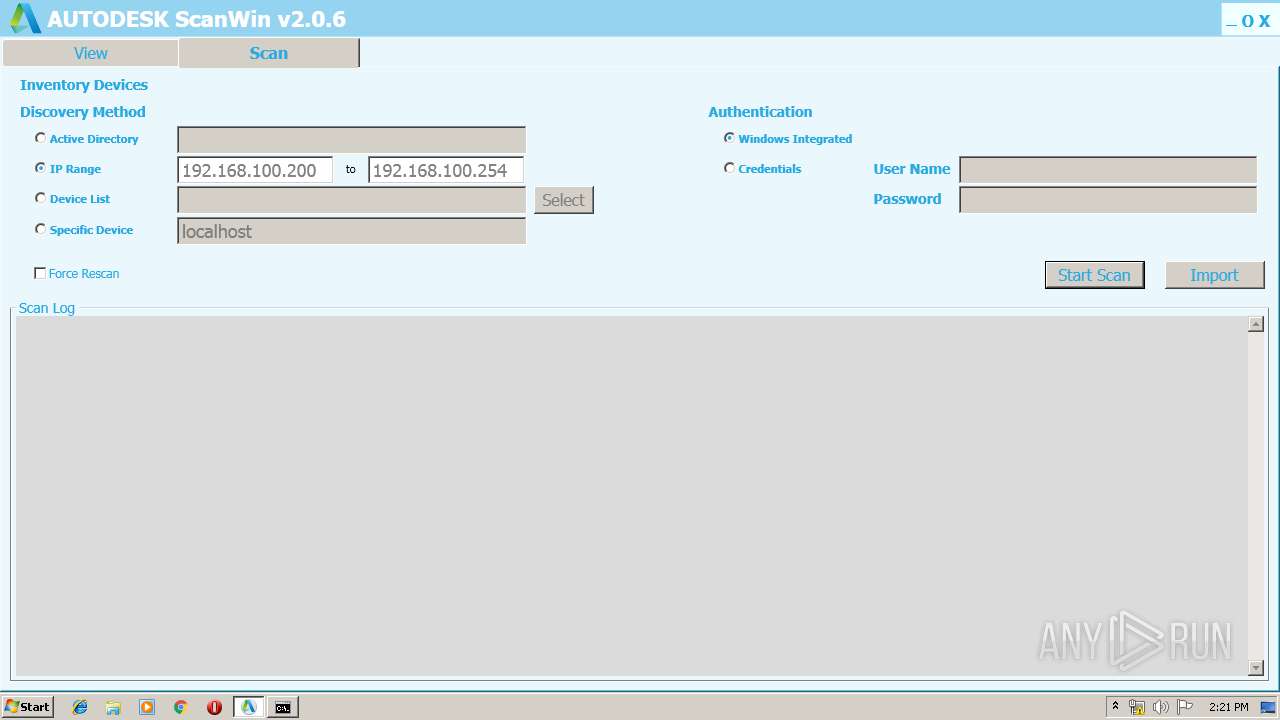Focus the end IP field 192.168.100.254

point(446,170)
